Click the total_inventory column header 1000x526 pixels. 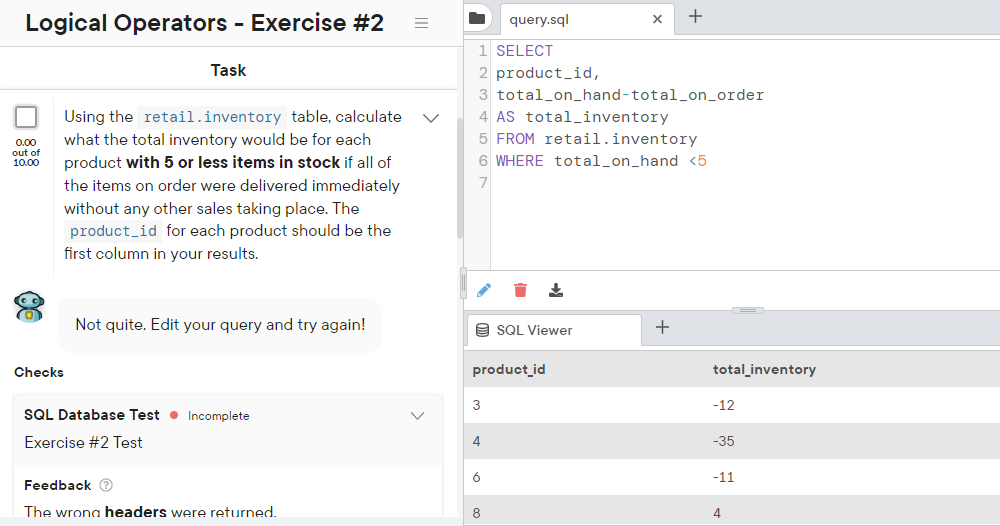764,369
